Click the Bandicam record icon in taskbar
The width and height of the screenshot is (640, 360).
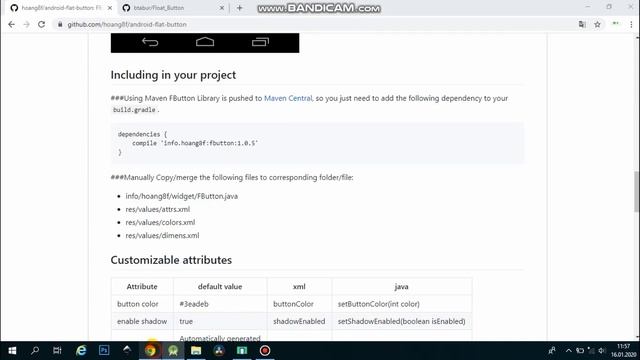265,351
